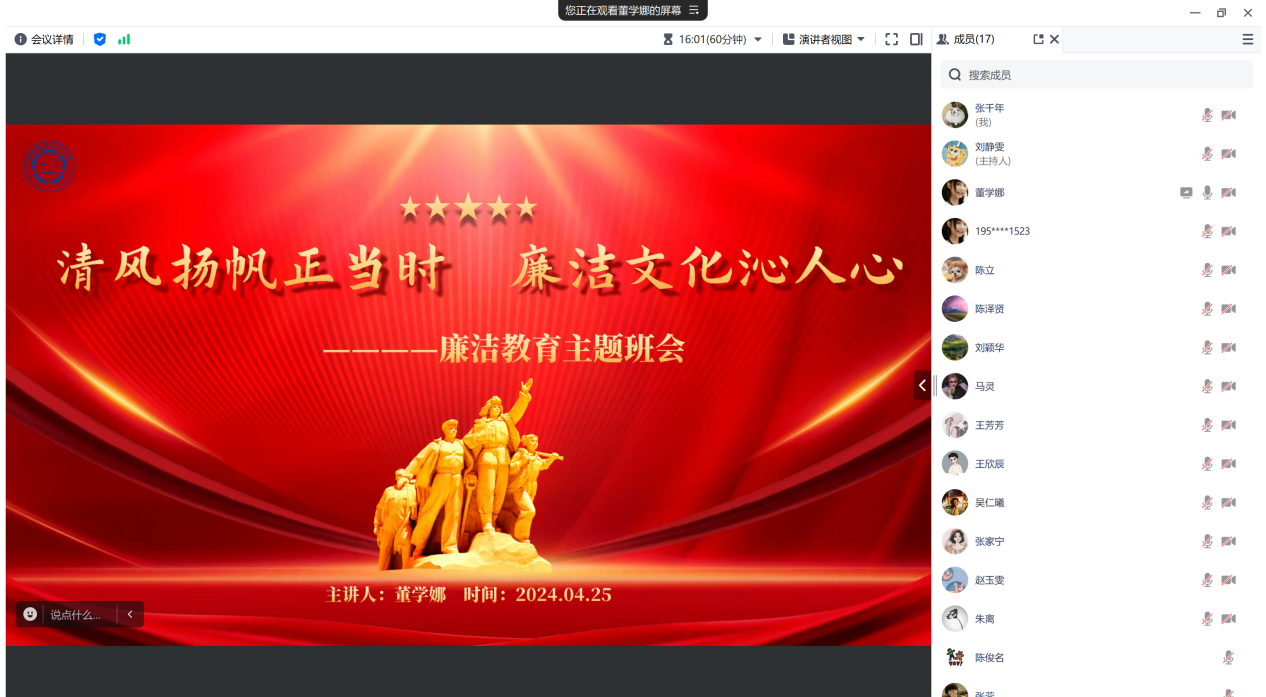Select member name 董学娜 in list
Viewport: 1266px width, 697px height.
click(990, 193)
